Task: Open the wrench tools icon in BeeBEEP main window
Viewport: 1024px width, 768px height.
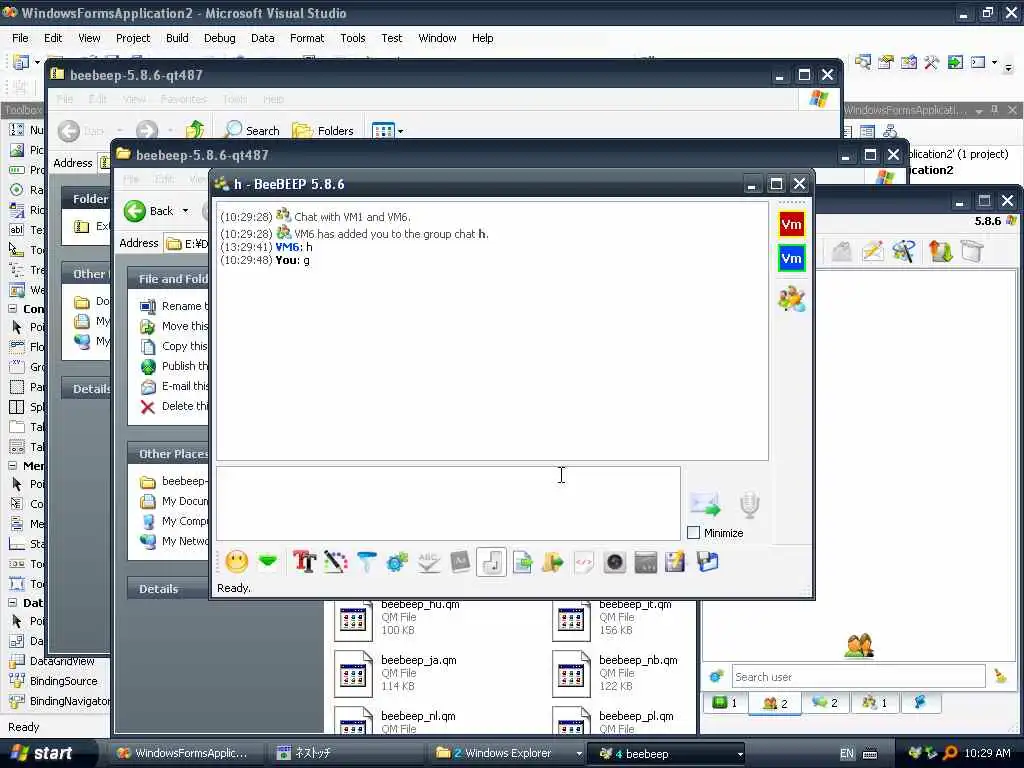Action: click(x=904, y=251)
